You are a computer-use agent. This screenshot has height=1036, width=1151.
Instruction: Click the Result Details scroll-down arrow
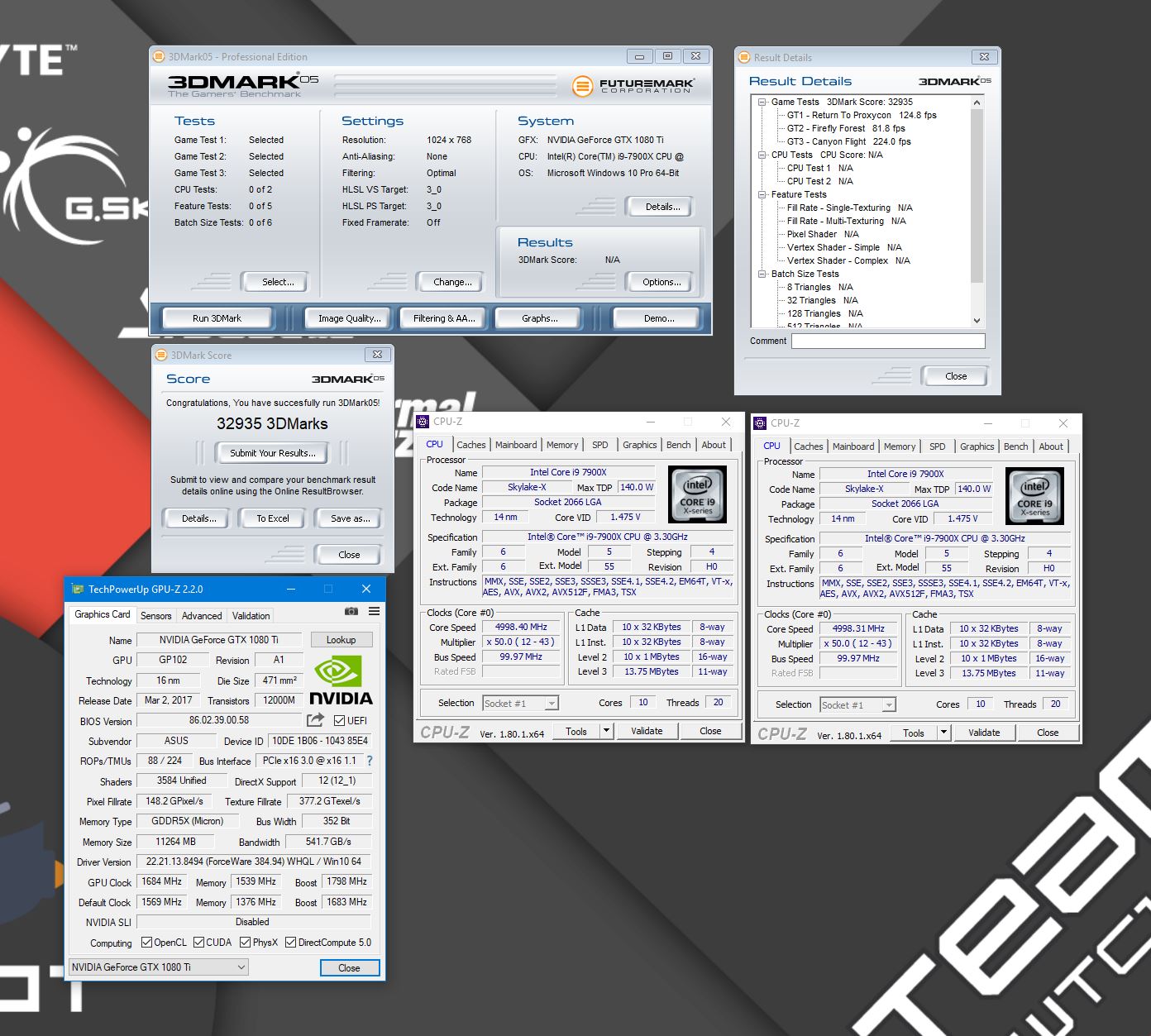(977, 320)
